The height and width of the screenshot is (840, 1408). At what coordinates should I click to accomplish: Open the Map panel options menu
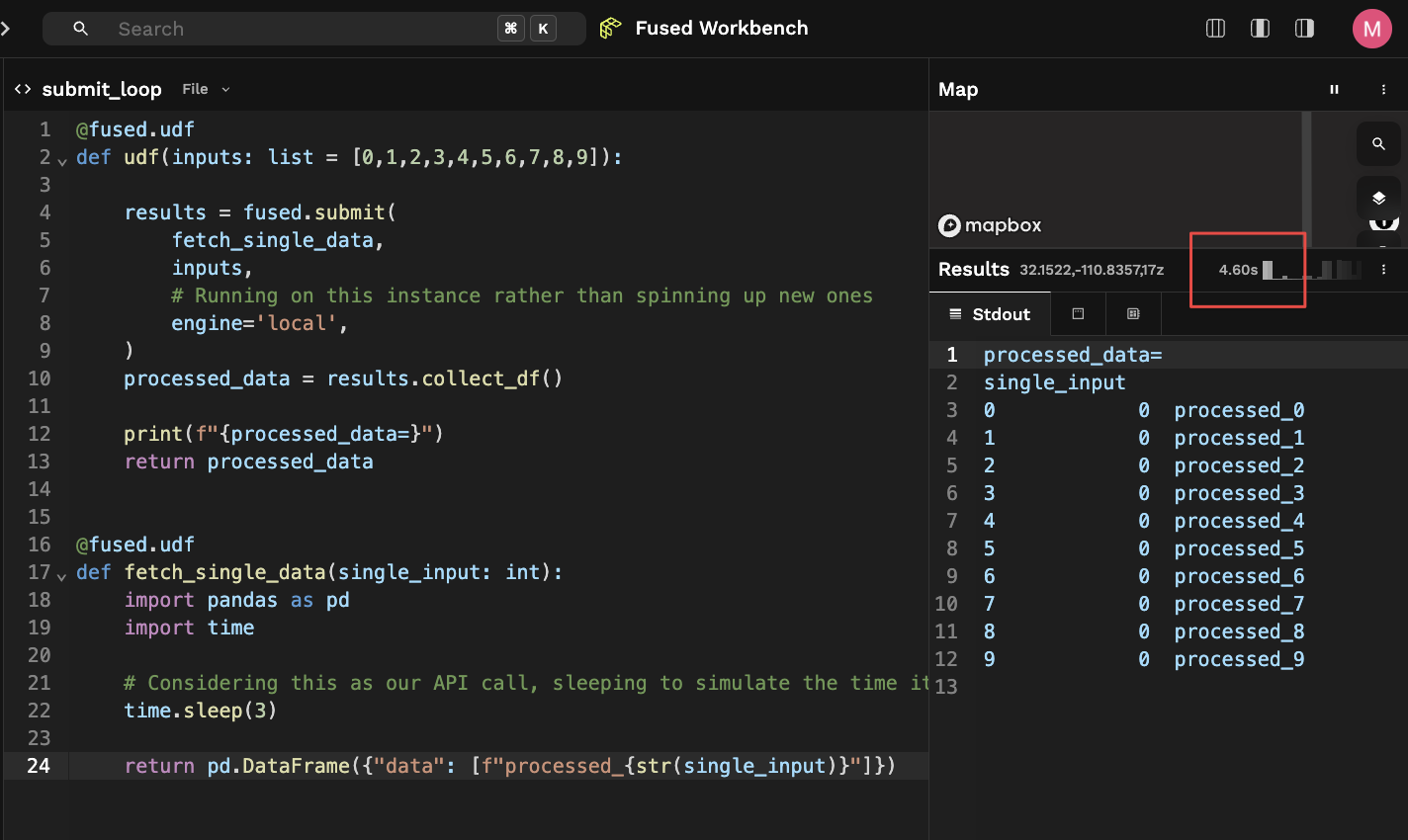point(1383,89)
